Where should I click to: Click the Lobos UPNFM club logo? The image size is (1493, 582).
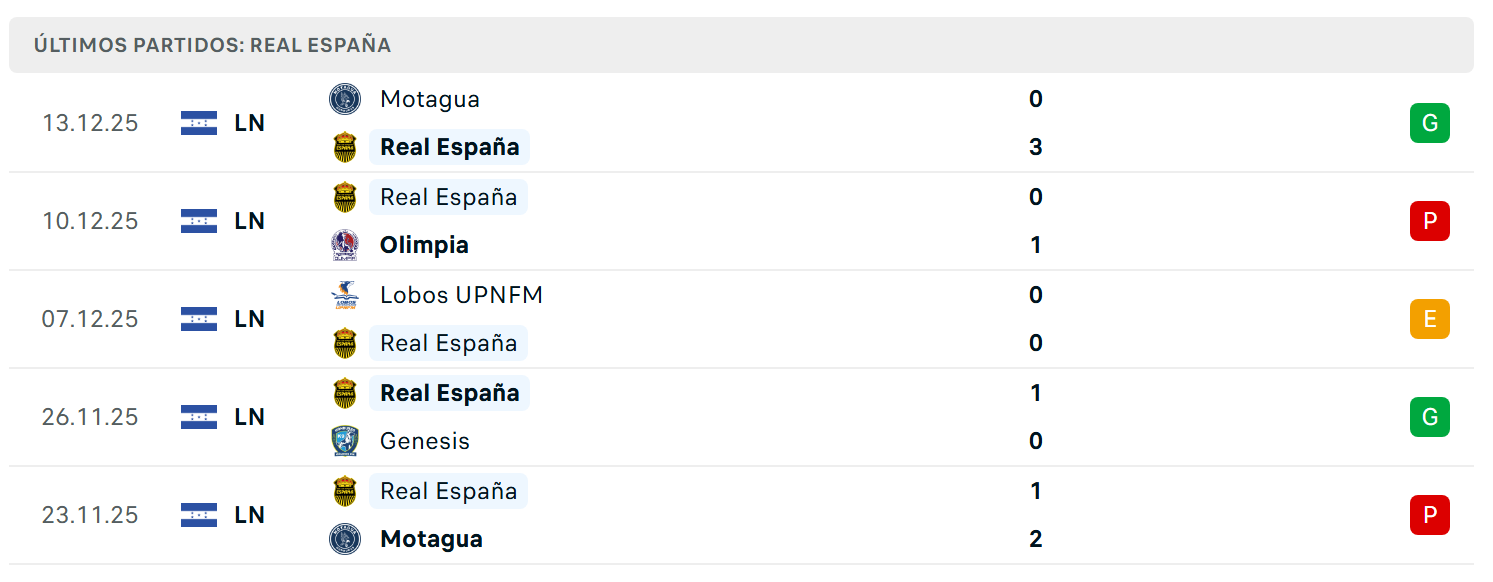[x=345, y=295]
